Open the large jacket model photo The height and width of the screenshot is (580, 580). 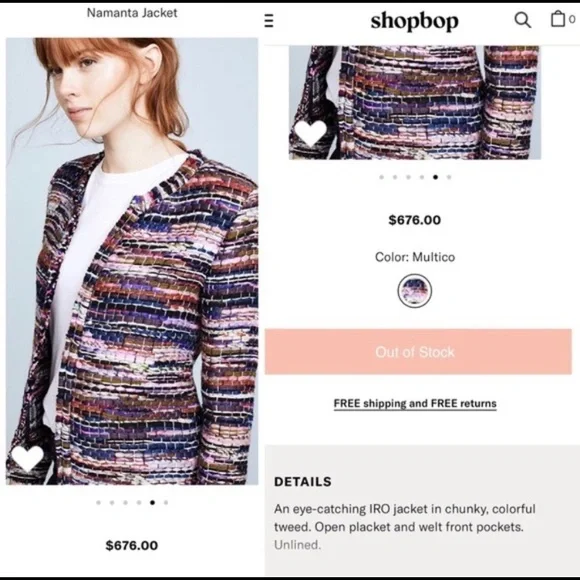tap(132, 261)
